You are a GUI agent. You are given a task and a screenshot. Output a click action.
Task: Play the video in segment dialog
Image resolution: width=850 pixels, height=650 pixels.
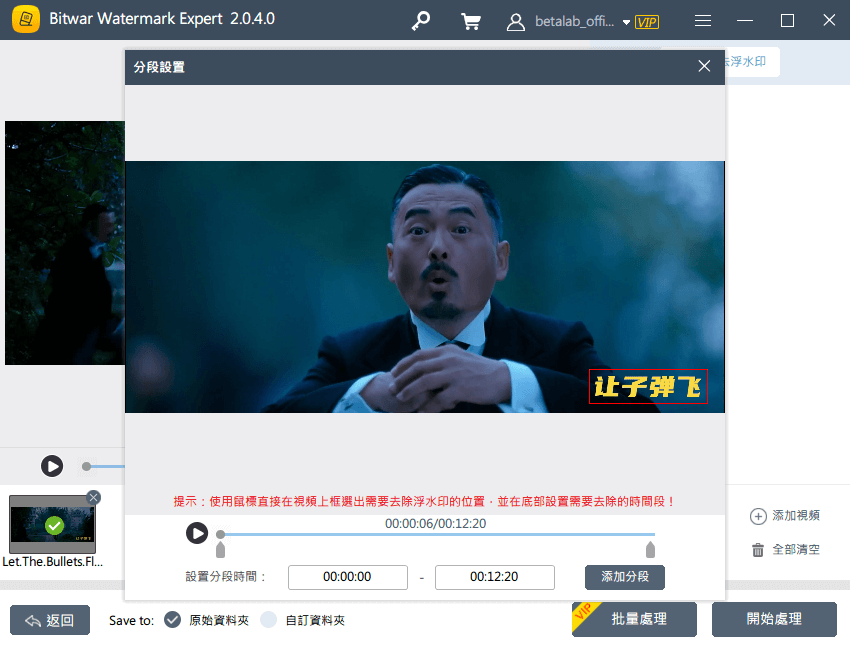click(197, 533)
